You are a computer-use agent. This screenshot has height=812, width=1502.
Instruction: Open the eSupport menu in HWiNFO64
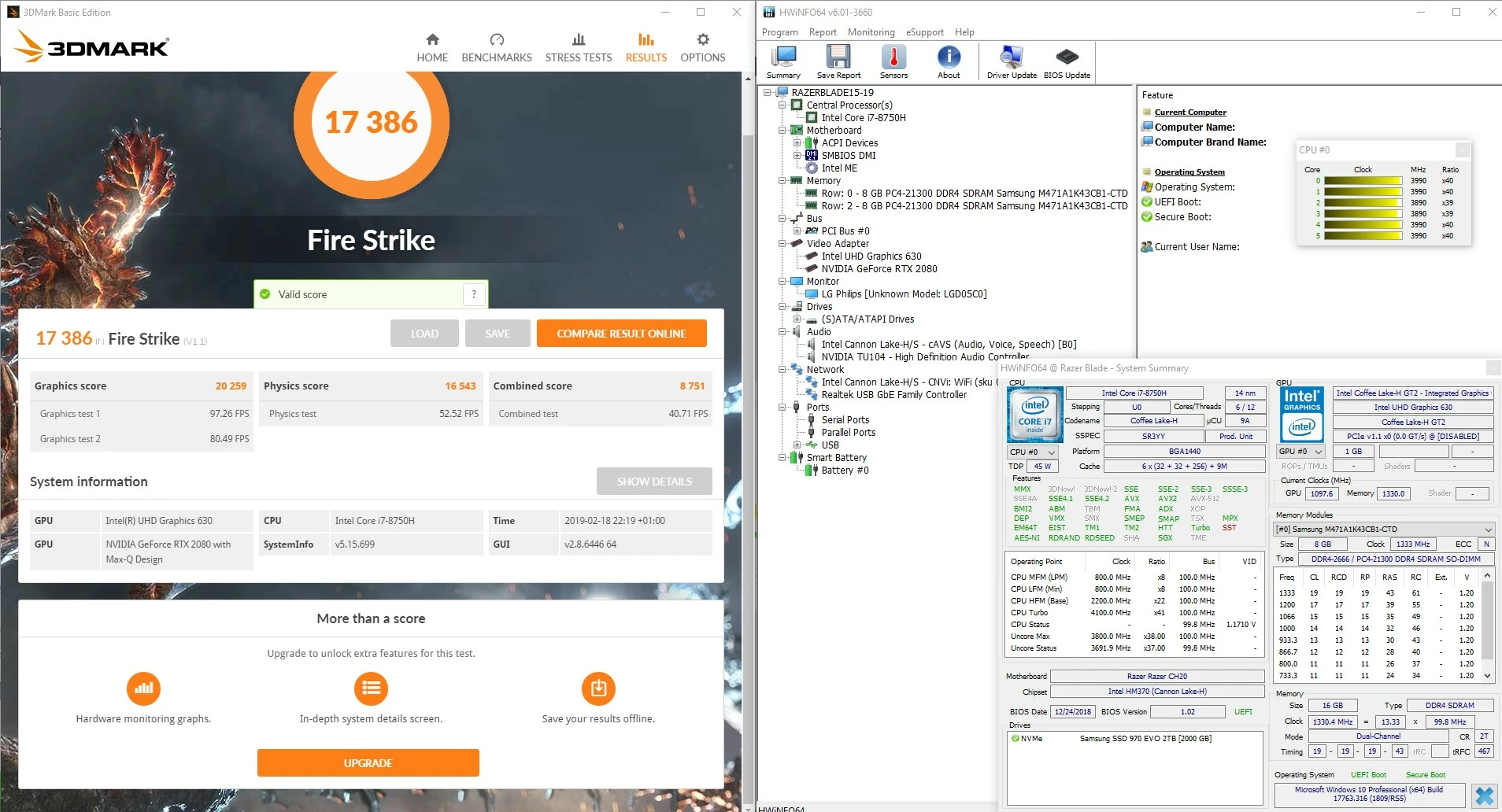tap(924, 32)
